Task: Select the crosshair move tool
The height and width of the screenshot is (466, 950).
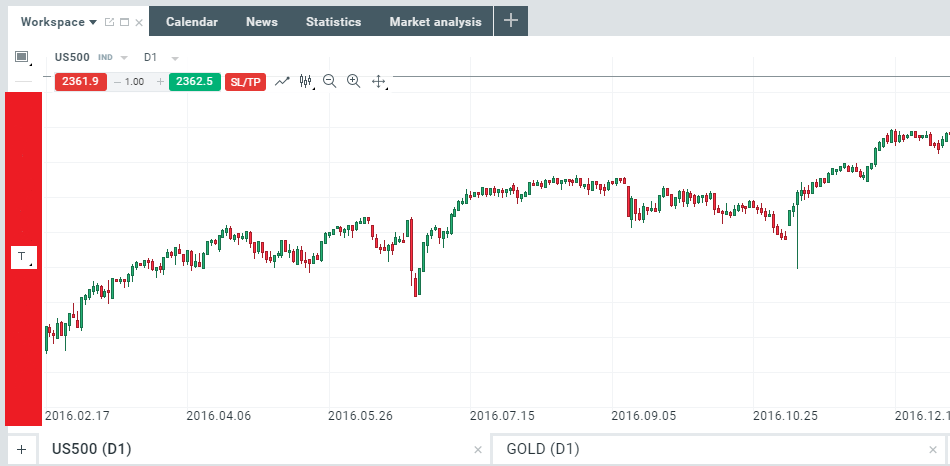Action: coord(379,81)
